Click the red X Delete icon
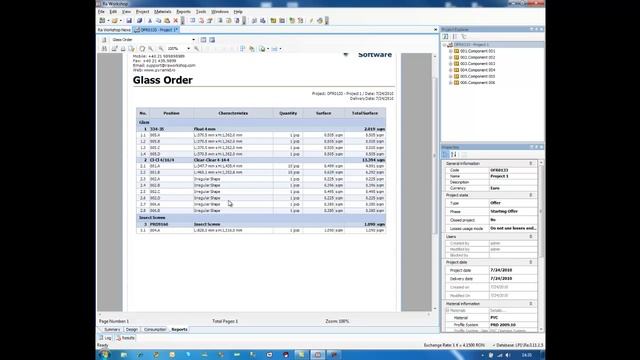Viewport: 640px width, 360px height. coord(176,21)
